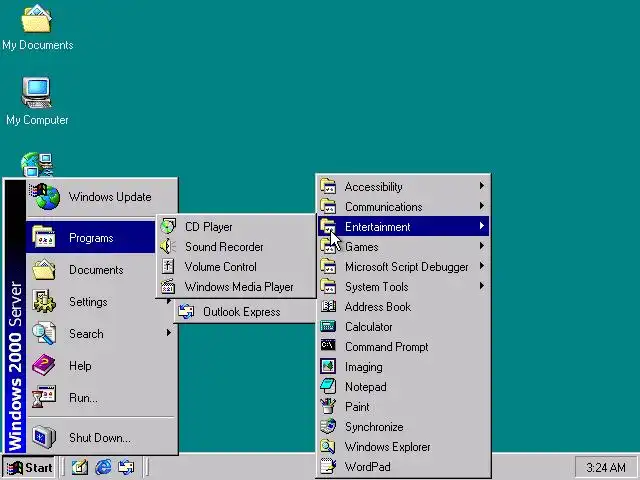Expand the Entertainment submenu arrow
This screenshot has height=480, width=640.
pos(482,226)
